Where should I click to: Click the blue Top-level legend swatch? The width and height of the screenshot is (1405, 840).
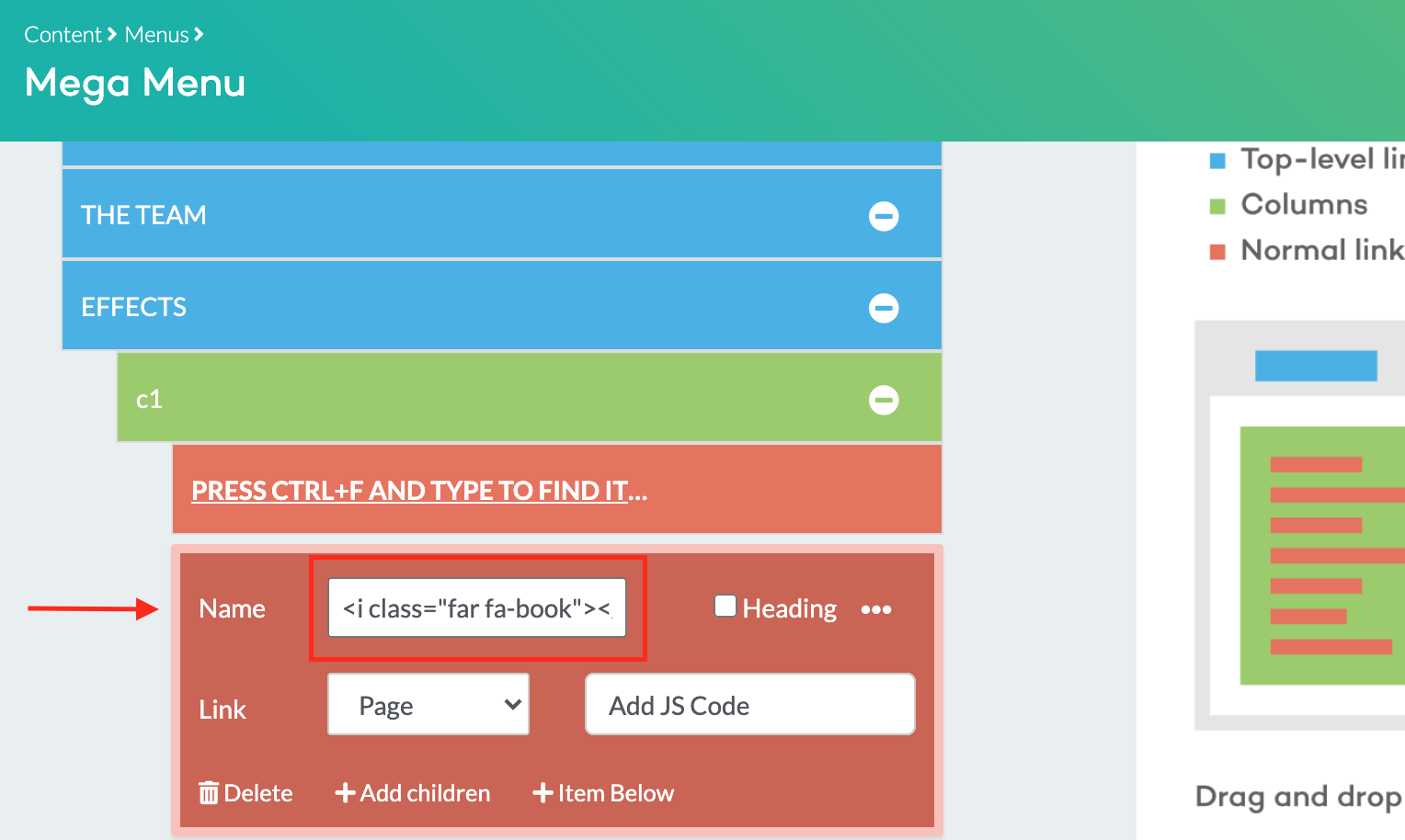point(1217,161)
